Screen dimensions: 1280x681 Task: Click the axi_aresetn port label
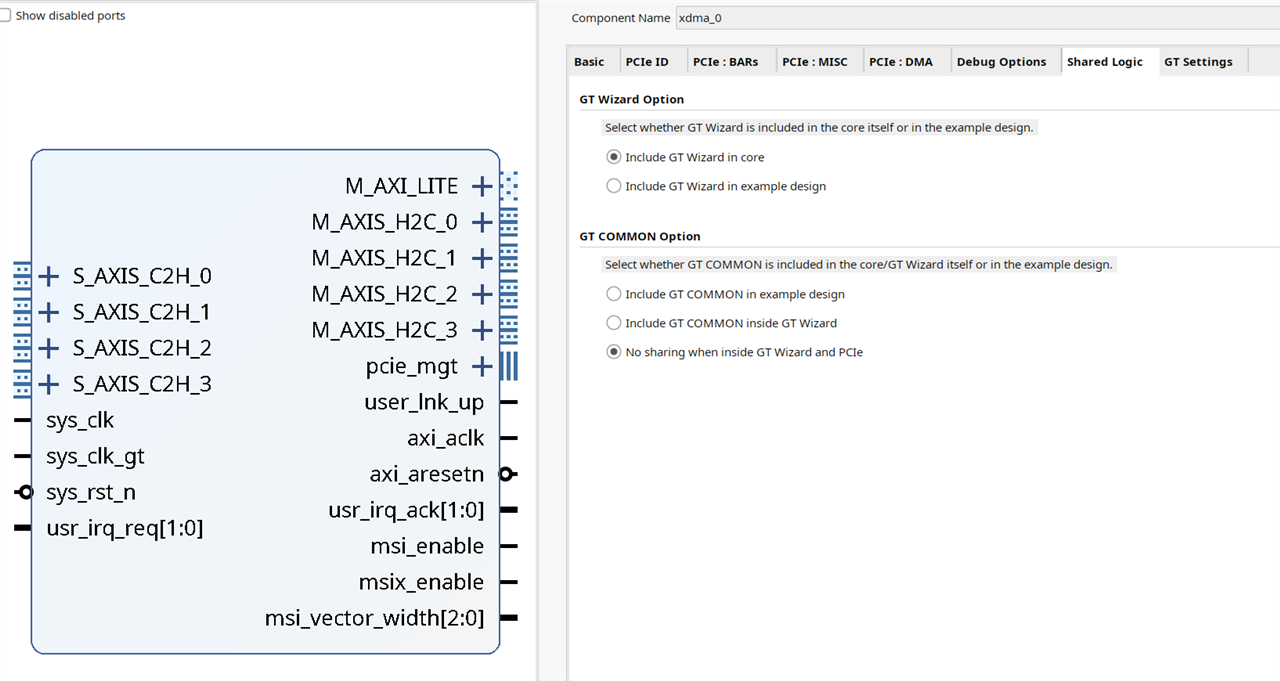(427, 474)
